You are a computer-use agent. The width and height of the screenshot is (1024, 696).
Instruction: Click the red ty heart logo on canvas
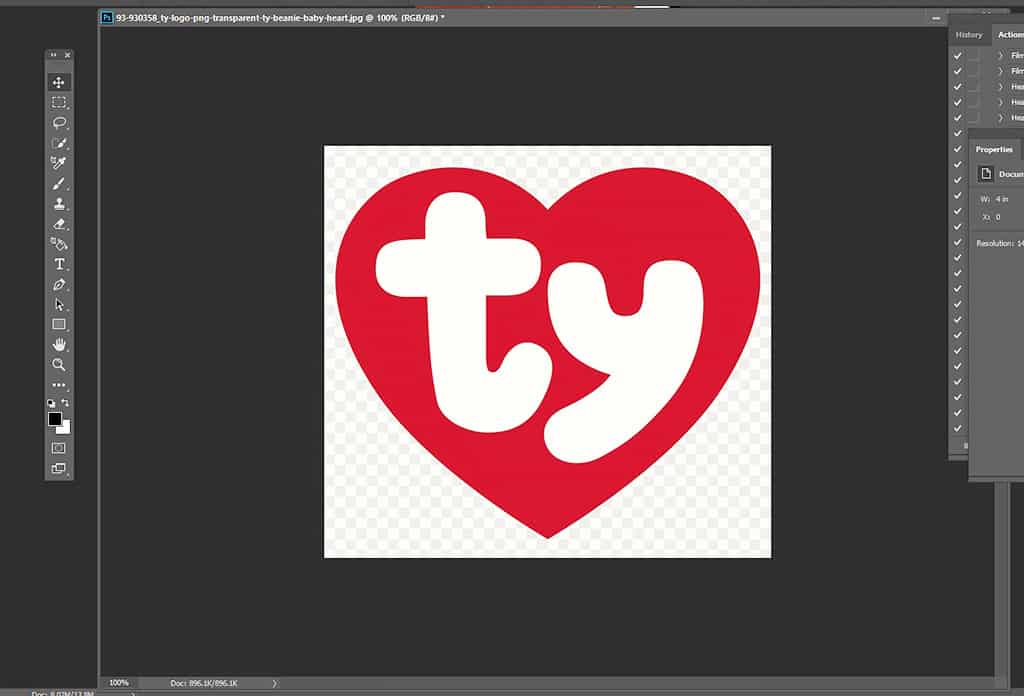(x=547, y=352)
